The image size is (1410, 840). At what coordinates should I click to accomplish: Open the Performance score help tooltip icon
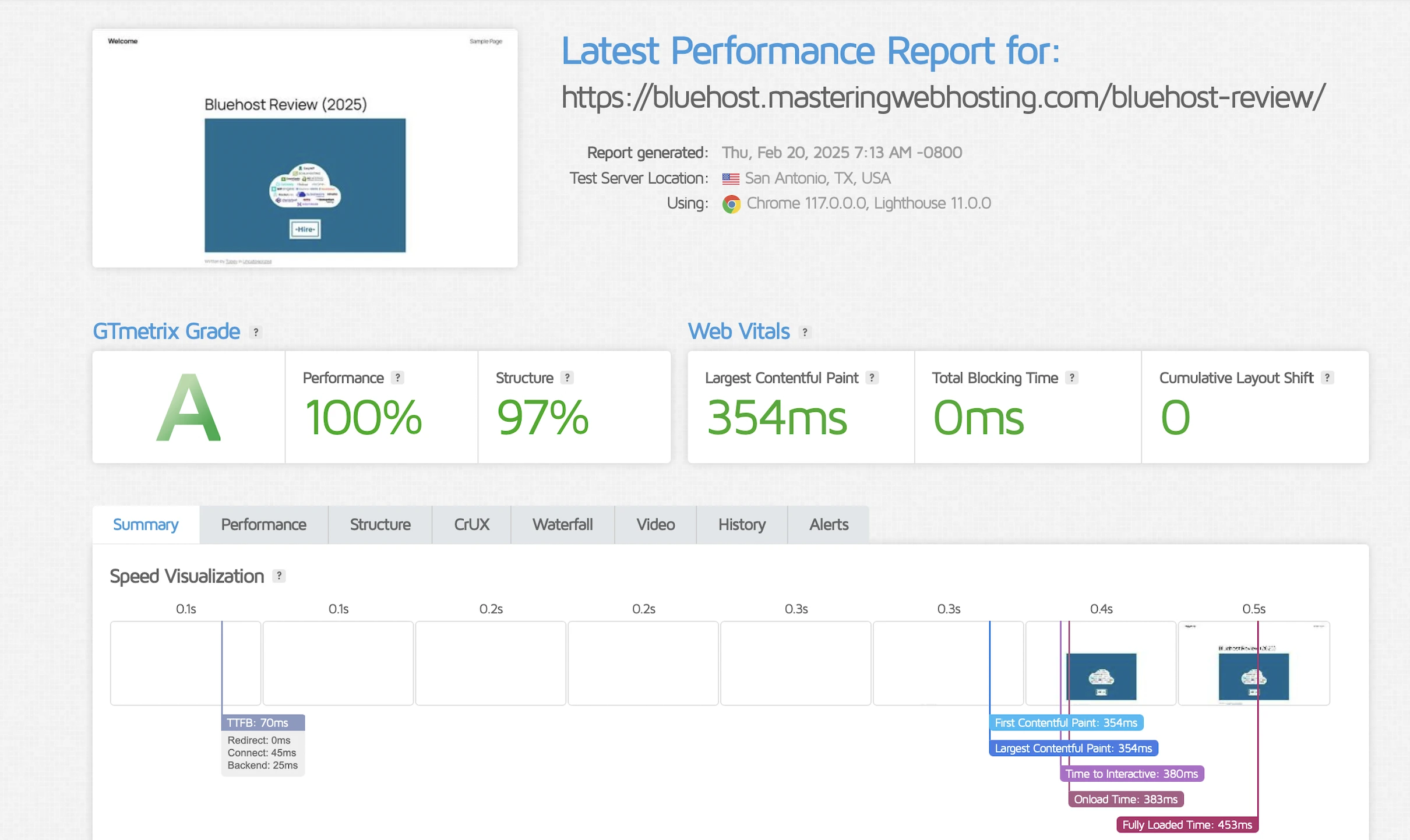[x=397, y=377]
